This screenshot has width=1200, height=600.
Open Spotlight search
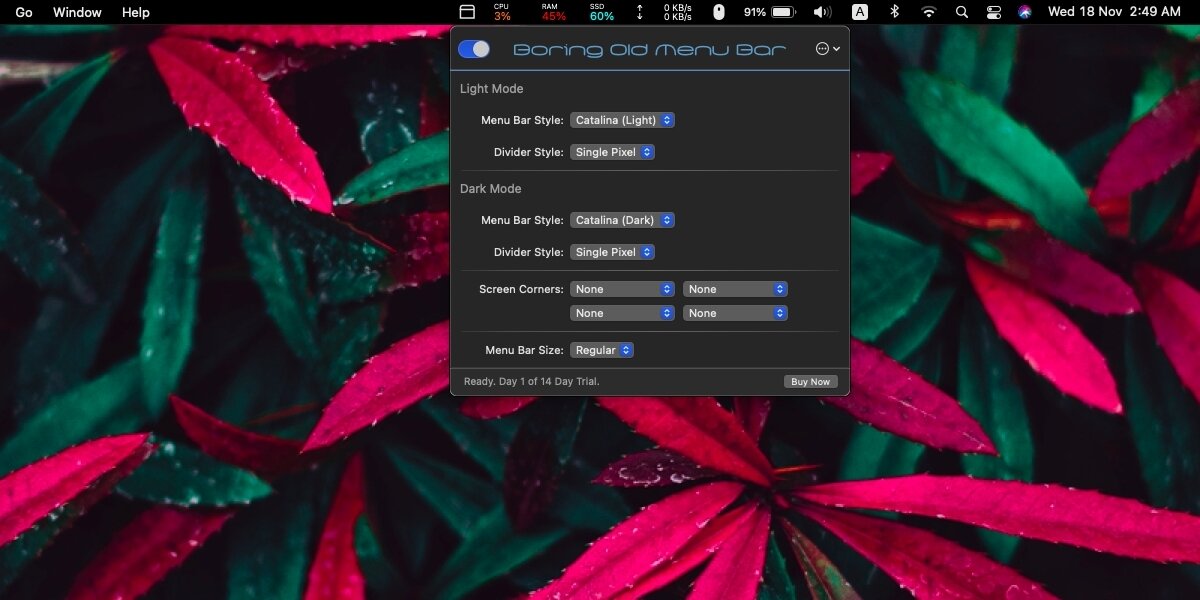(x=962, y=12)
